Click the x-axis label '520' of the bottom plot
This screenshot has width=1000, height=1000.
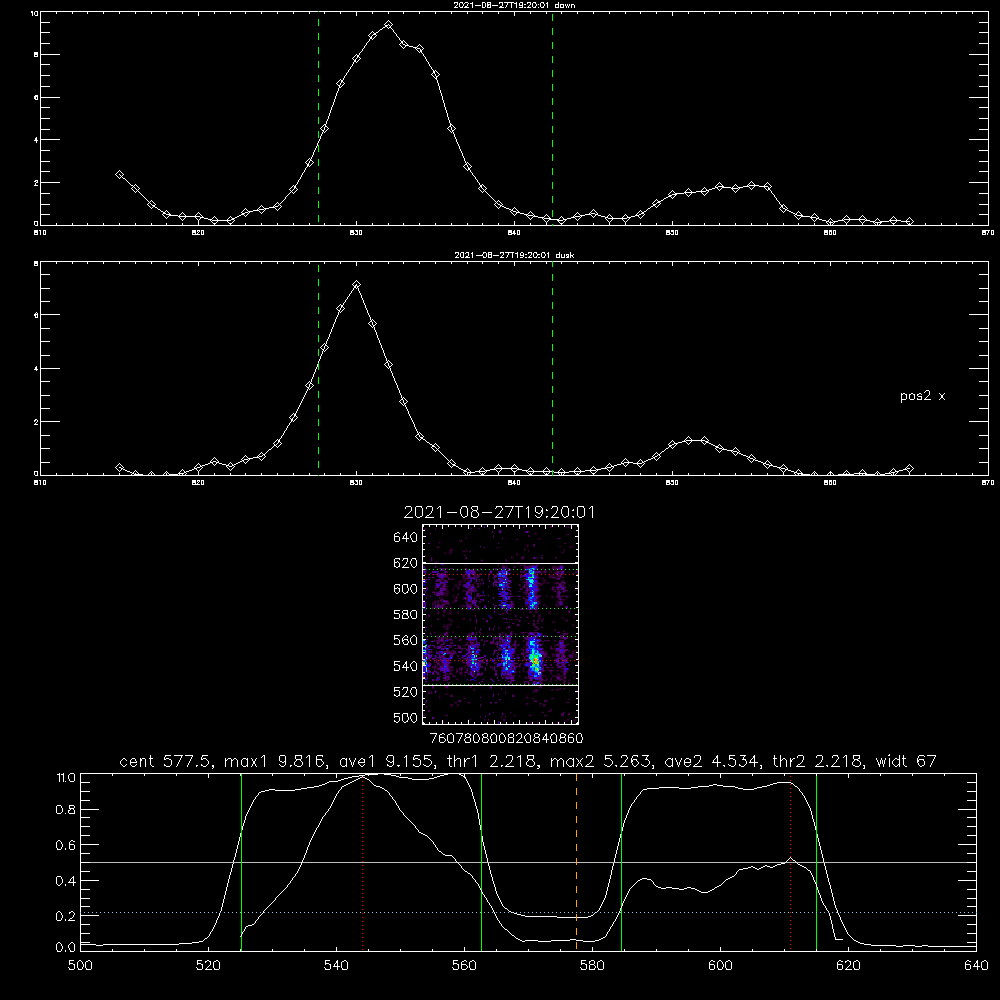tap(208, 966)
